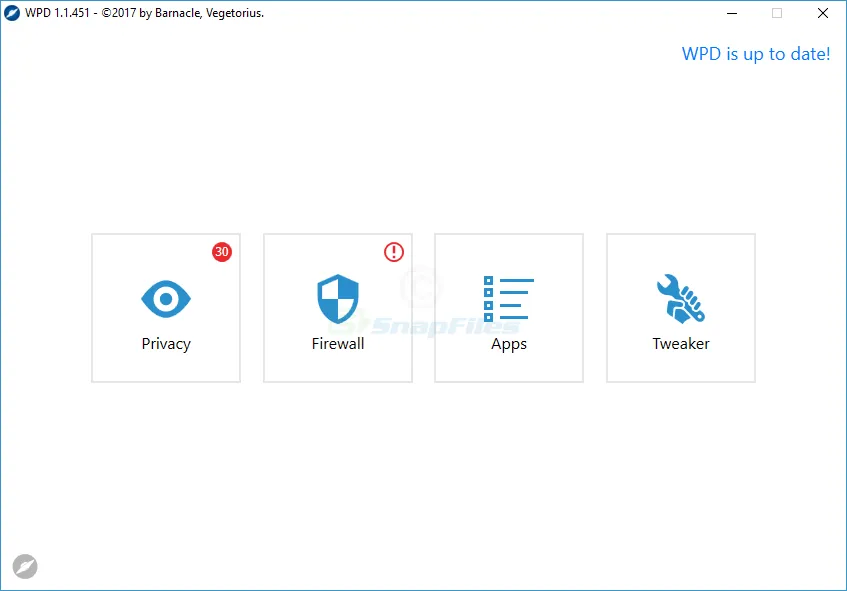The width and height of the screenshot is (847, 591).
Task: Click the WPD app icon in title bar
Action: (12, 13)
